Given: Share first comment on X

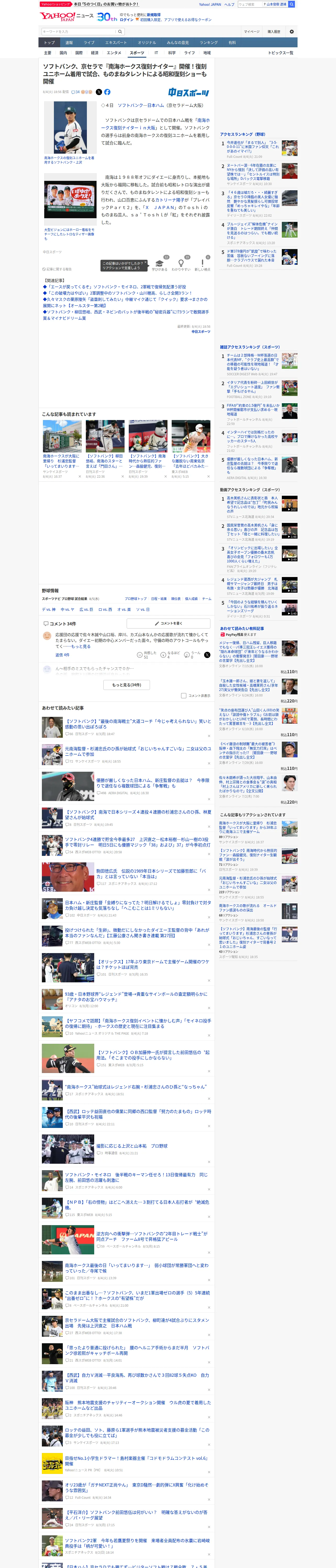Looking at the screenshot, I should pyautogui.click(x=207, y=655).
